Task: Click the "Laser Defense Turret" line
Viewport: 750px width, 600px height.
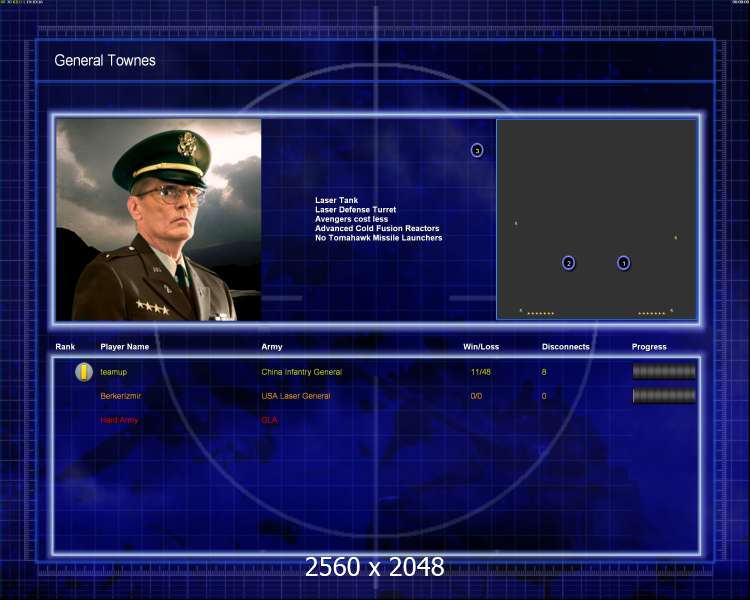Action: point(355,210)
